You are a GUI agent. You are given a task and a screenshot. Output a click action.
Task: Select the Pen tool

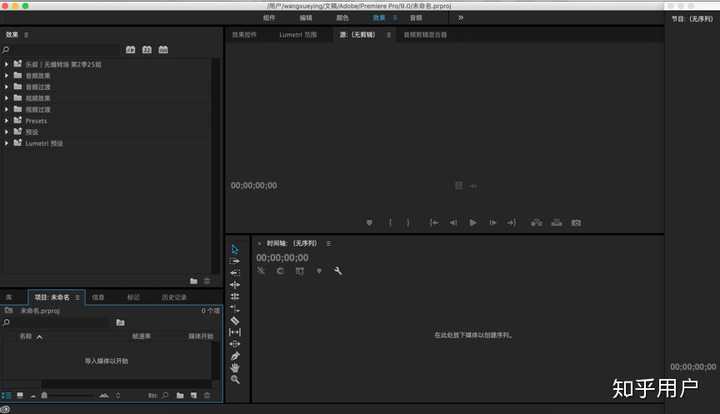click(x=235, y=356)
